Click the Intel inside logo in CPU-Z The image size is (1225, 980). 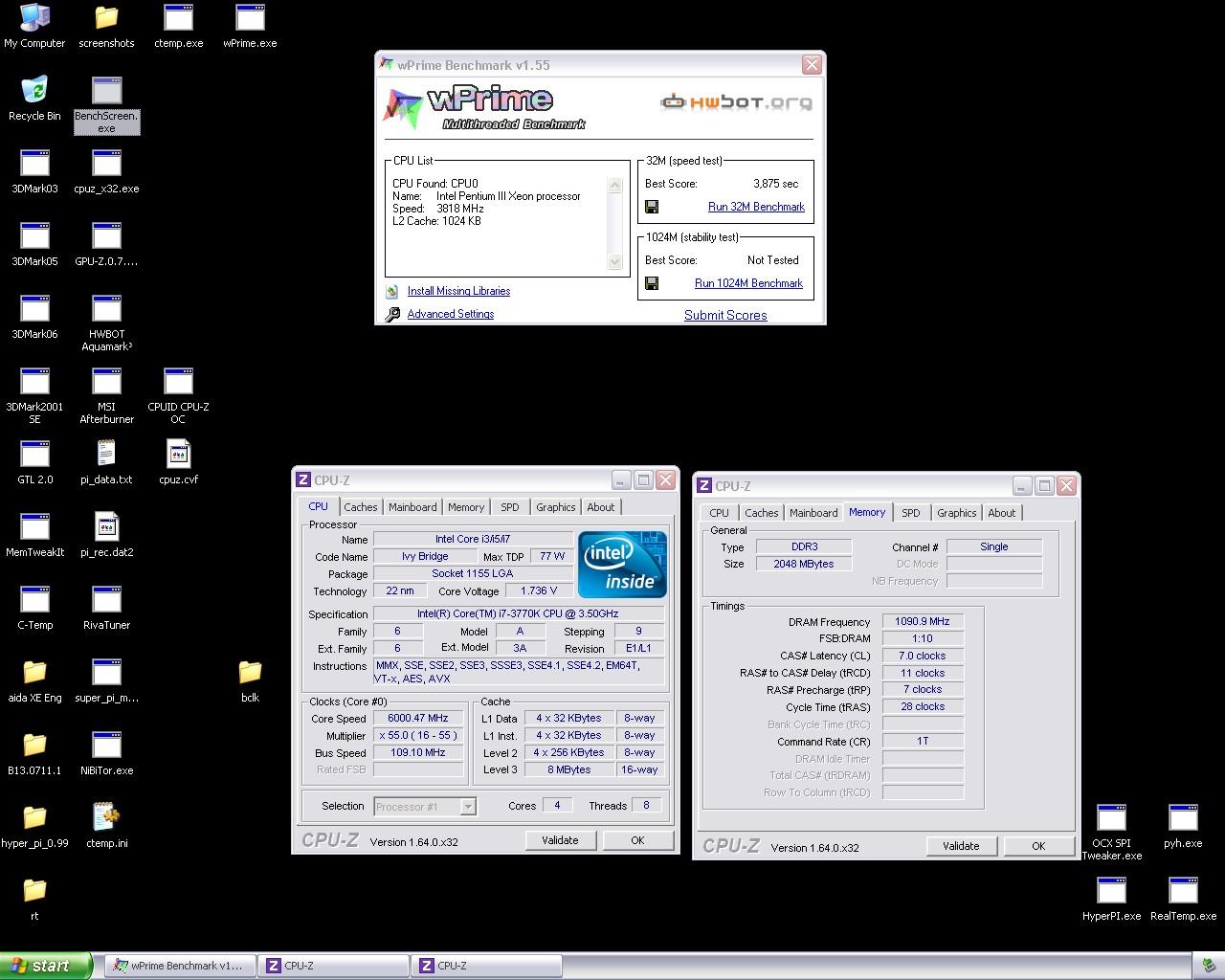(623, 565)
